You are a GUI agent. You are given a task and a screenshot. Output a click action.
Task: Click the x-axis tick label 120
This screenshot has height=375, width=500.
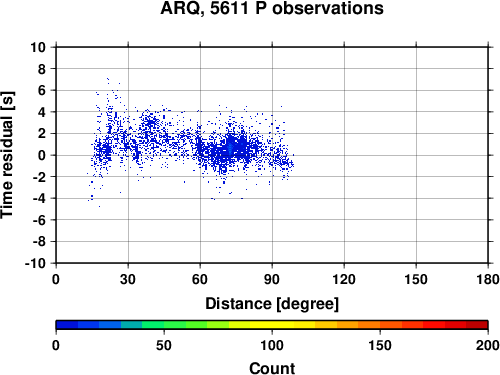point(344,279)
